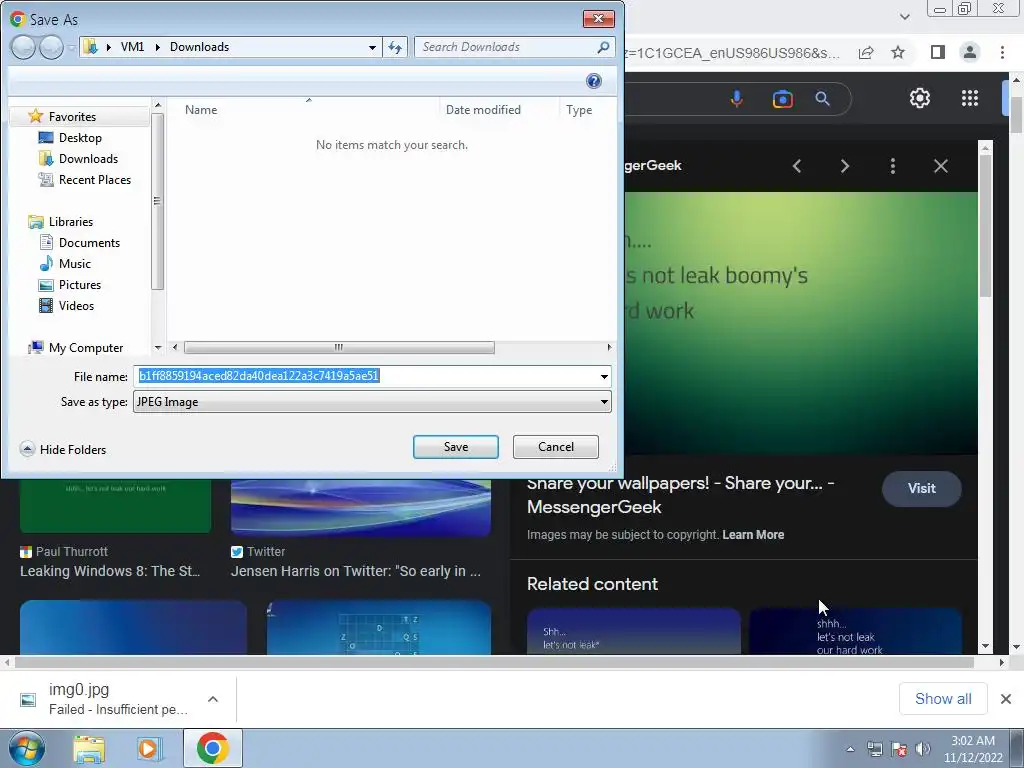This screenshot has height=768, width=1024.
Task: Open Google apps grid icon
Action: pyautogui.click(x=970, y=98)
